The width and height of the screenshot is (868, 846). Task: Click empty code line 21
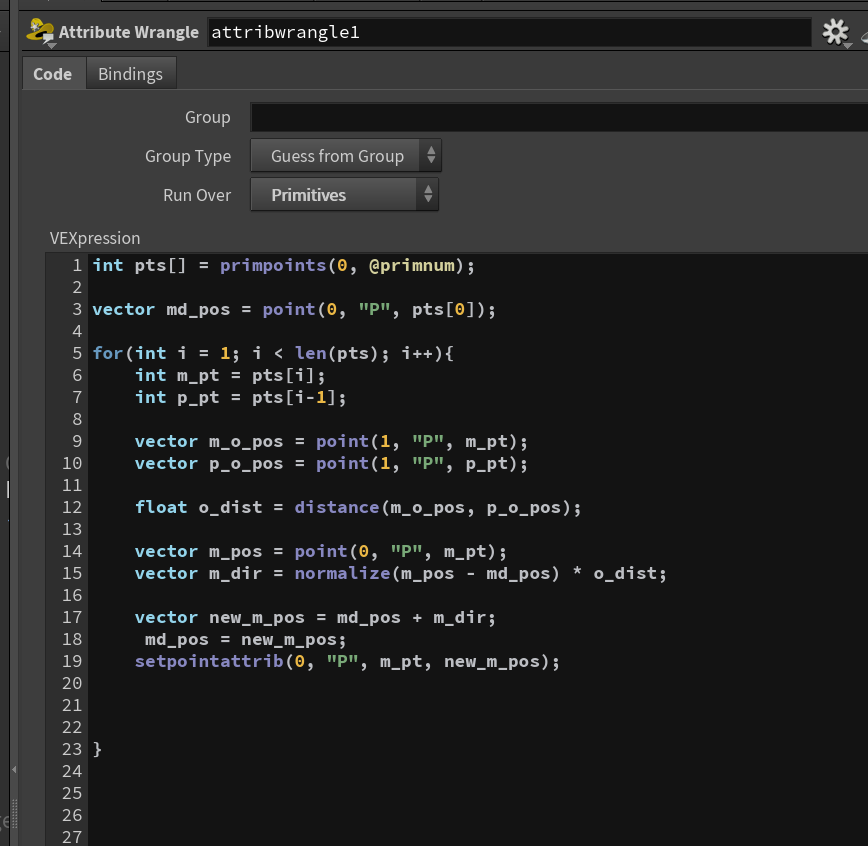point(476,705)
